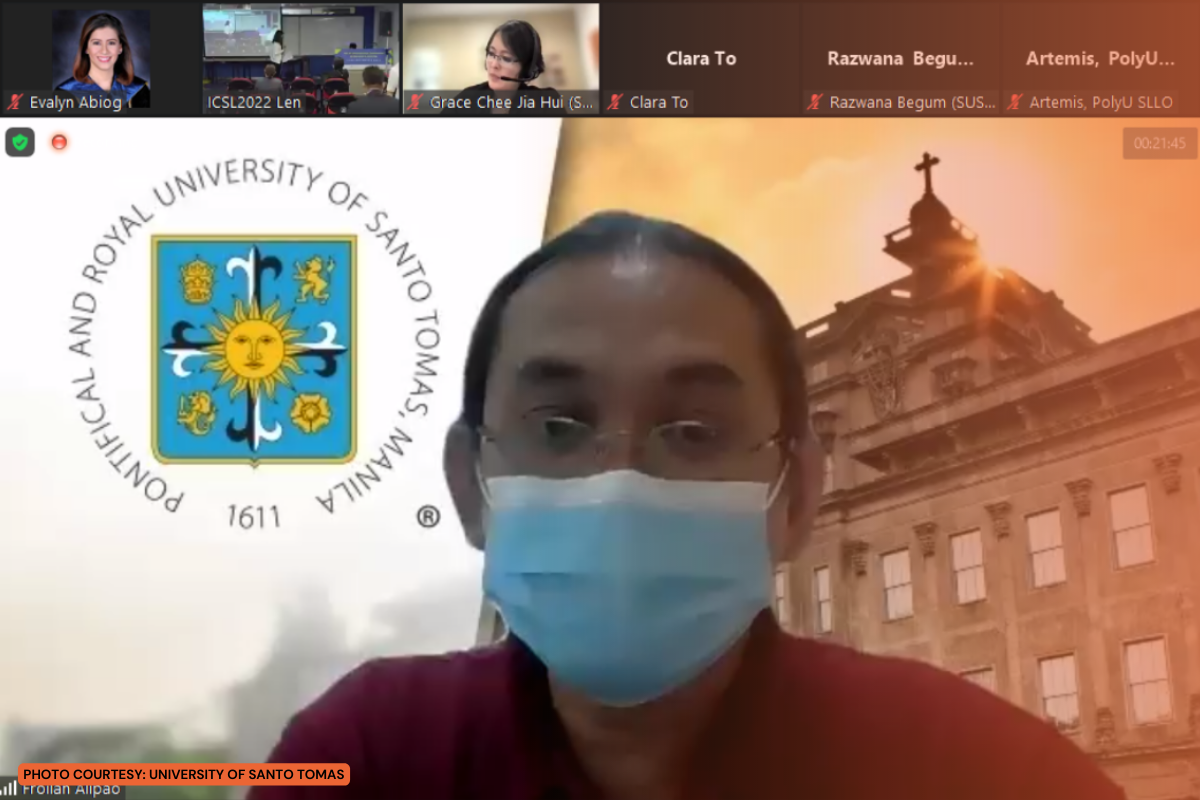Click the ICSL2022 Len name label
1200x800 pixels.
[x=254, y=102]
